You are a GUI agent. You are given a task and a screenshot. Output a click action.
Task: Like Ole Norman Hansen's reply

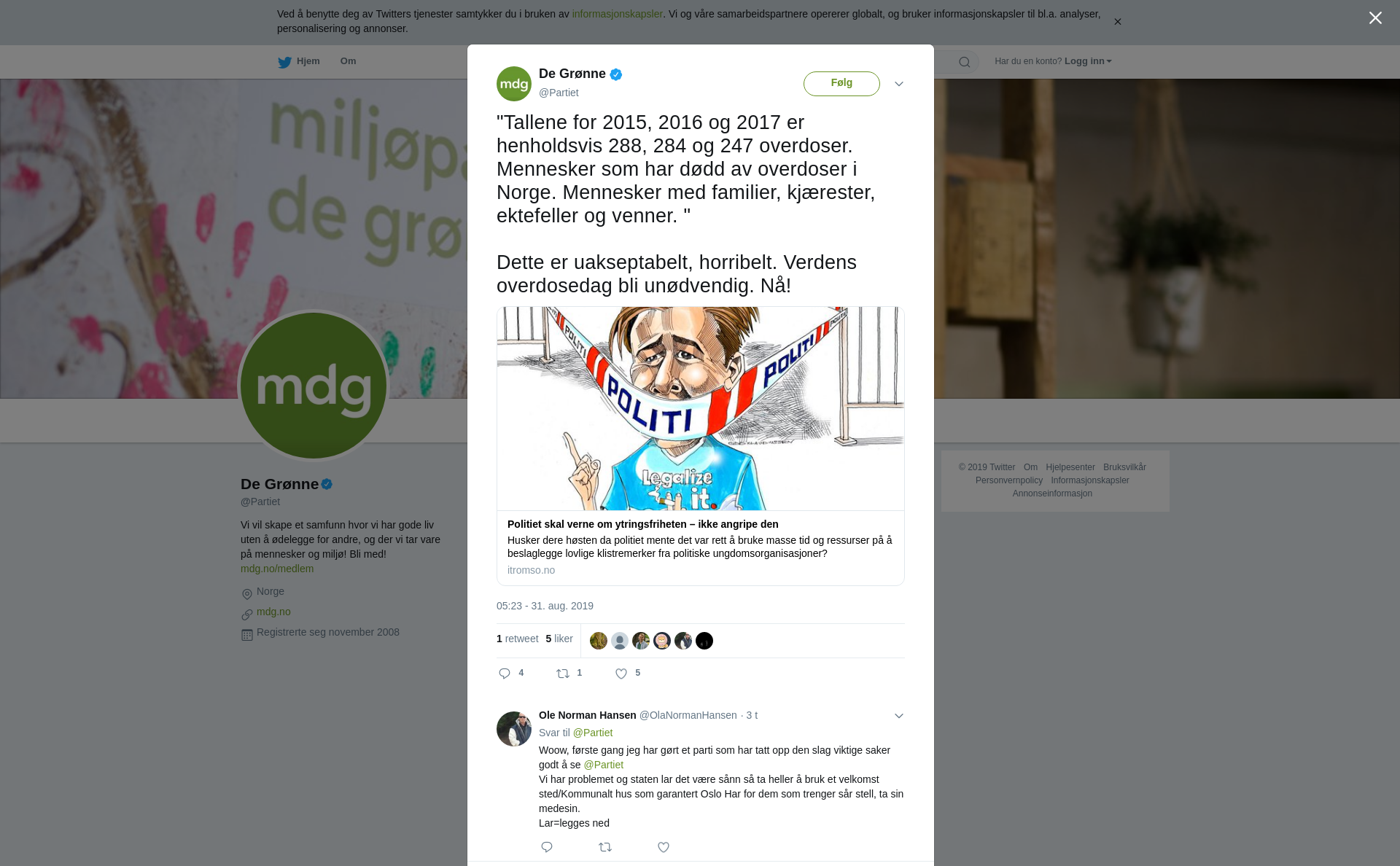pos(664,847)
